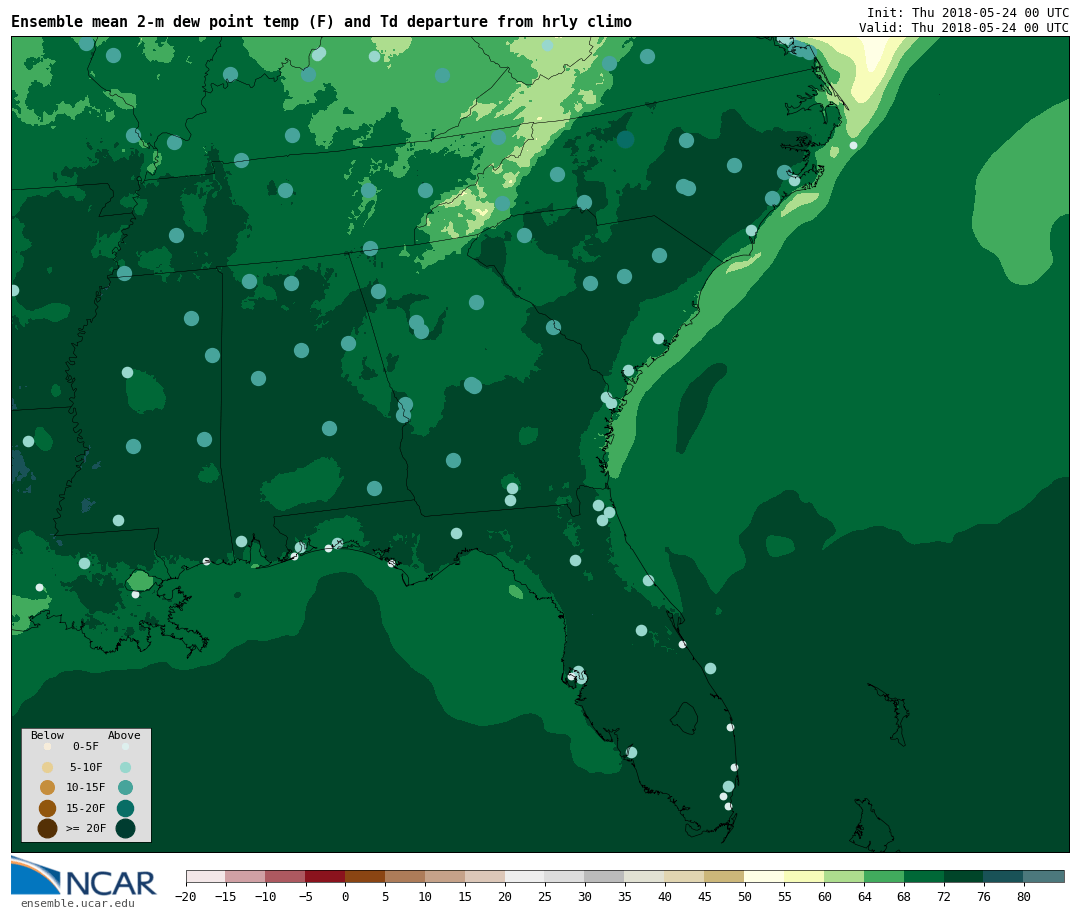Click the -20 to -15 colorbar swatch
Image resolution: width=1080 pixels, height=915 pixels.
pos(206,876)
